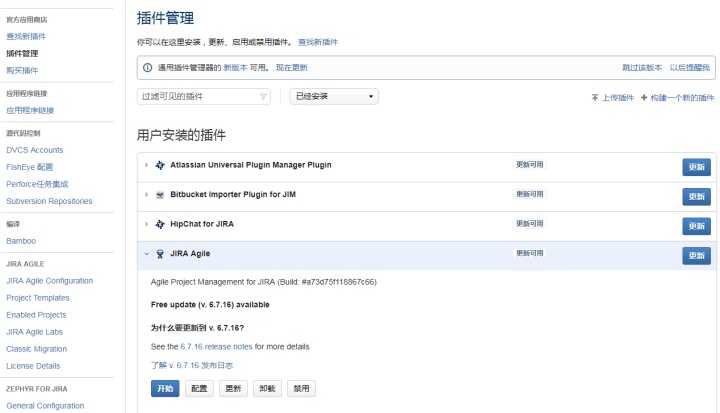Focus the 过滤可见的插件 filter field

point(203,96)
